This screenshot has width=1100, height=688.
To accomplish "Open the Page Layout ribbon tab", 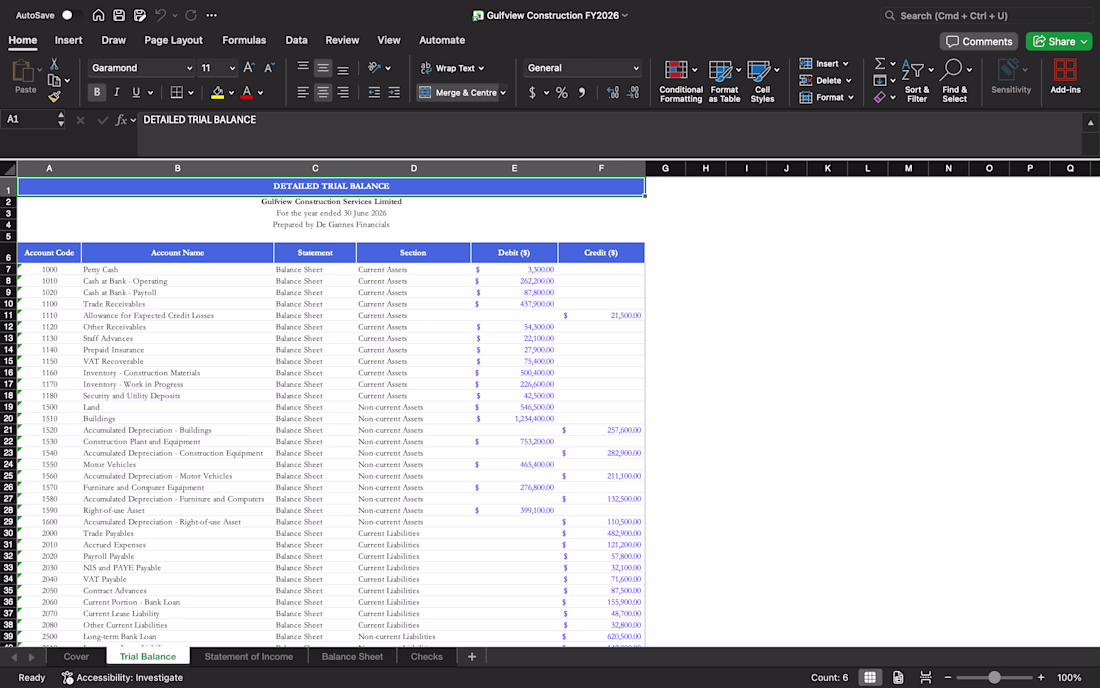I will coord(173,40).
